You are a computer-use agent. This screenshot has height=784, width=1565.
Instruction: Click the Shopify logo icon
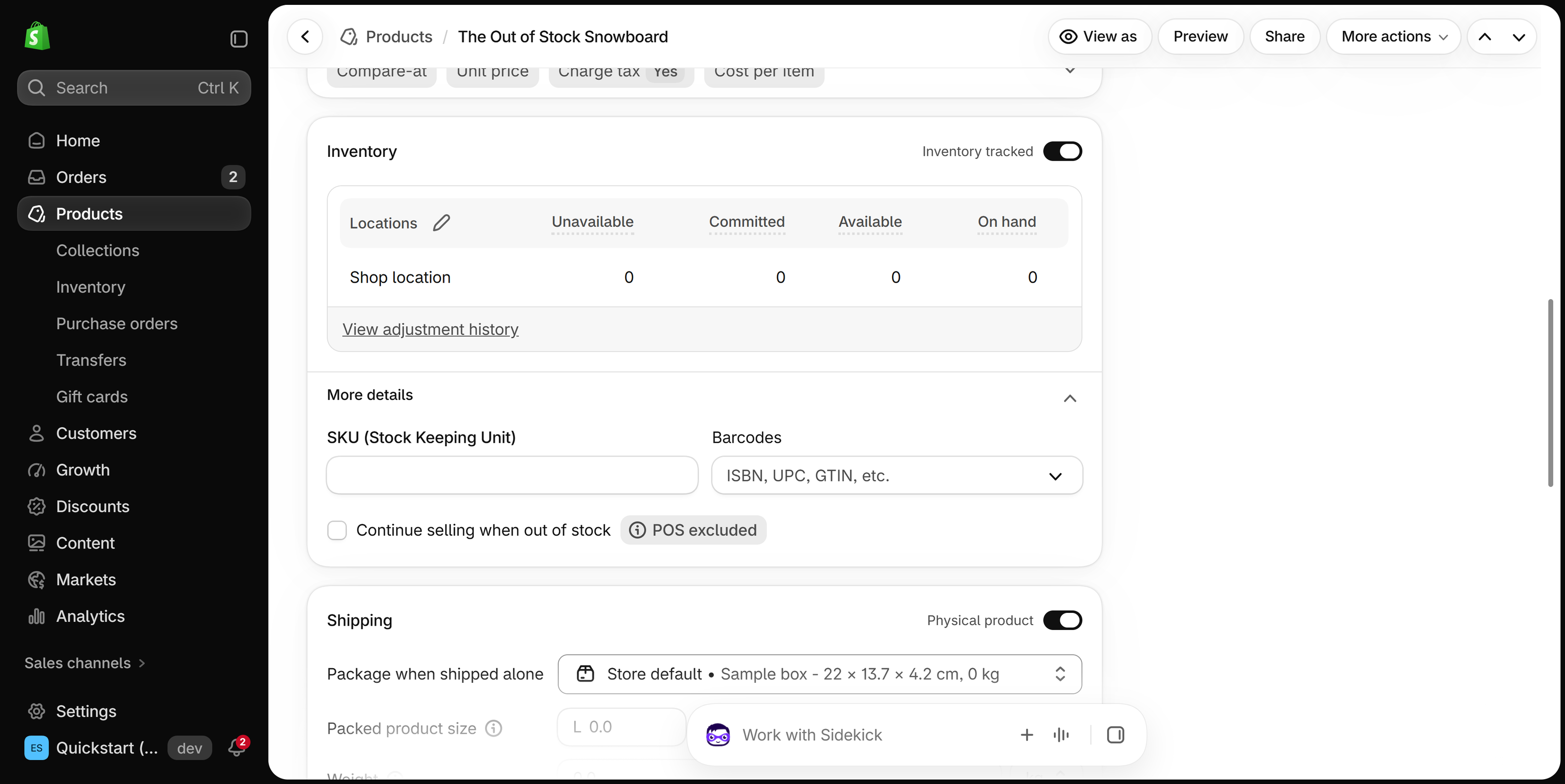[x=37, y=37]
